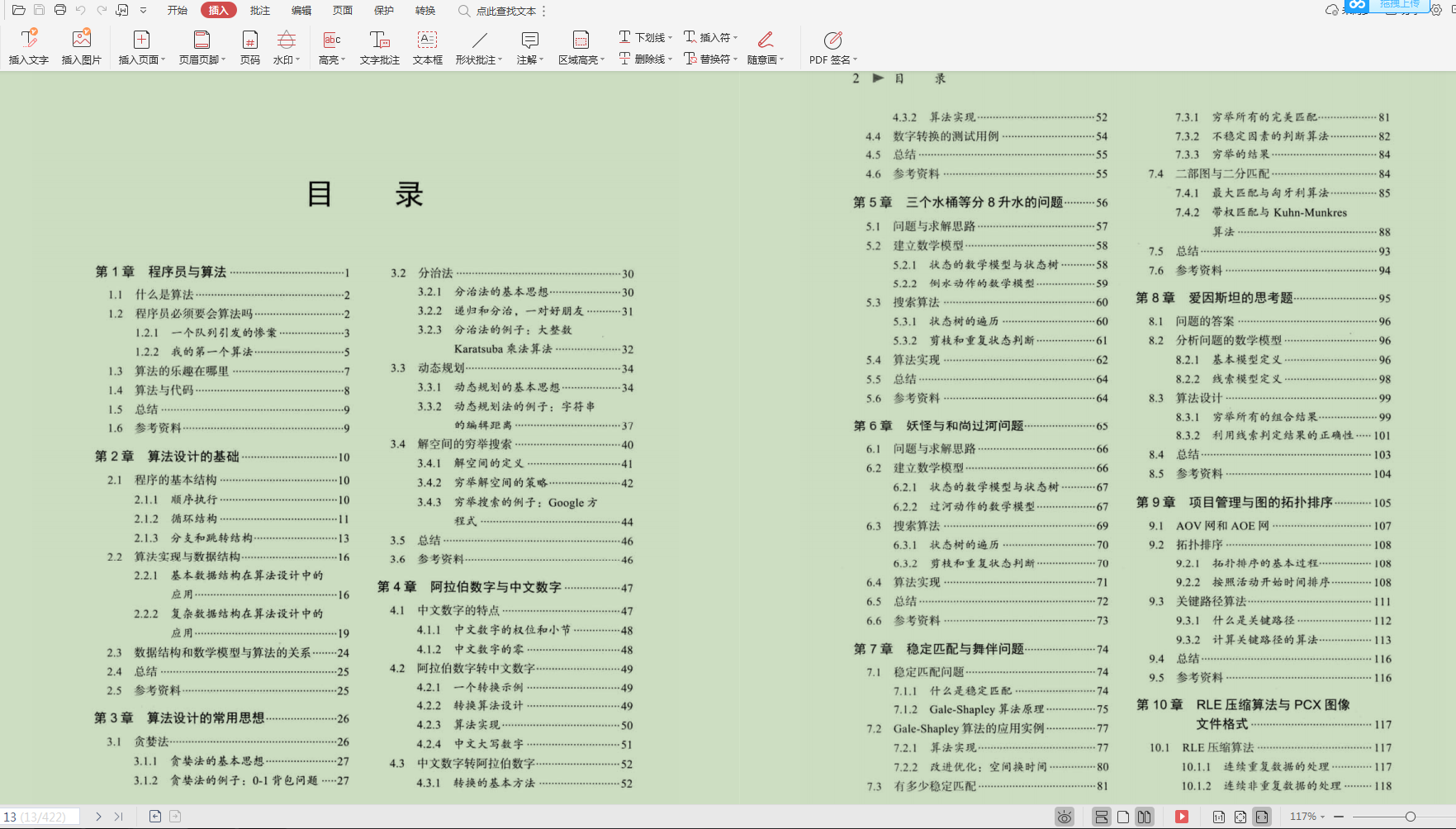Enable eye protection reading mode
Image resolution: width=1456 pixels, height=829 pixels.
coord(1065,816)
